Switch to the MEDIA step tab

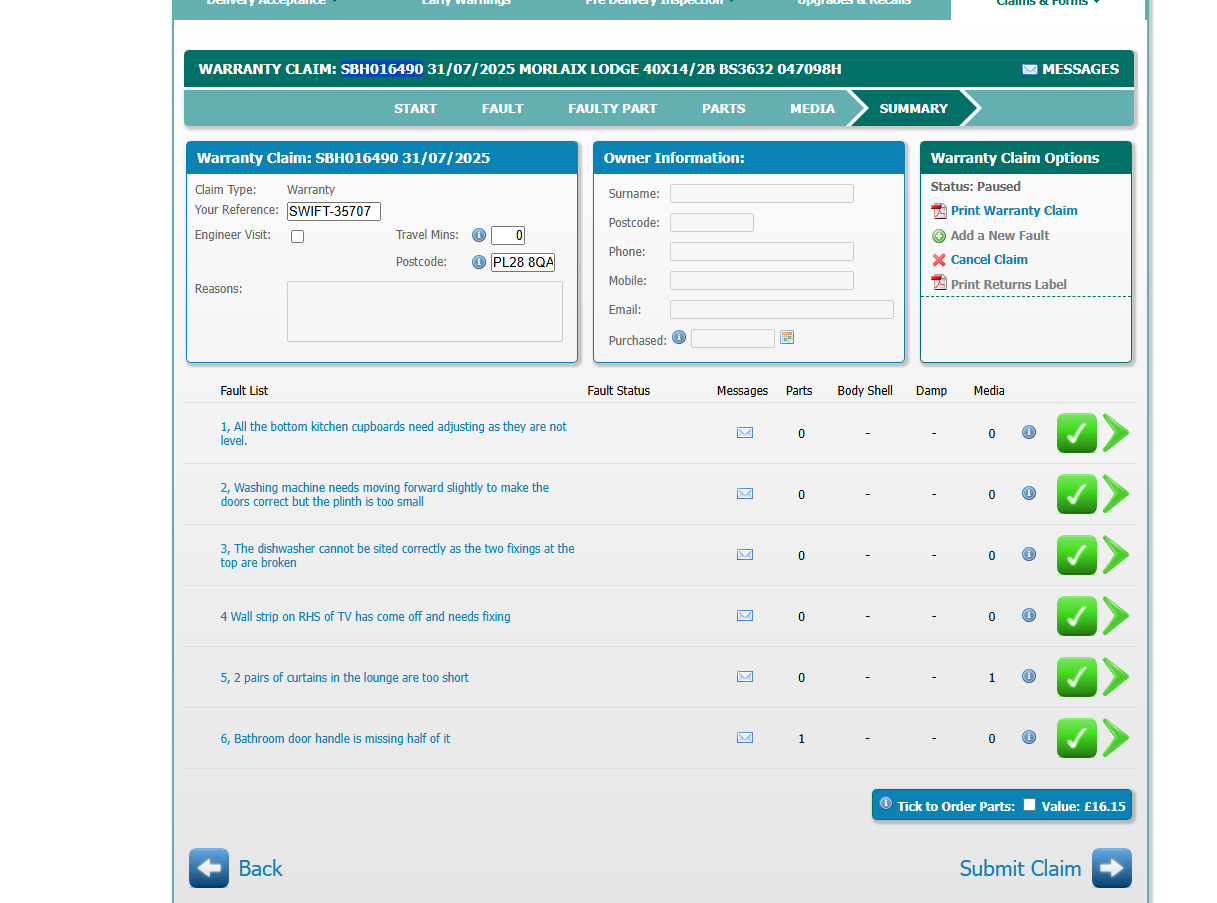pos(812,108)
